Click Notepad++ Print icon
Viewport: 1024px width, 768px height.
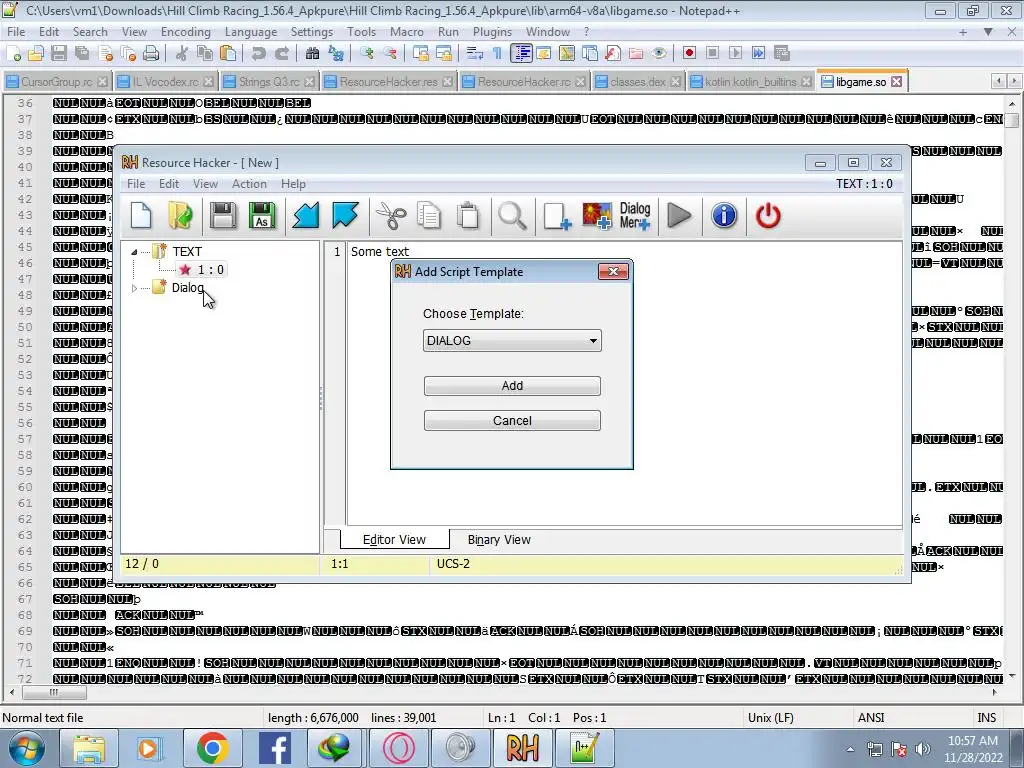click(x=151, y=54)
